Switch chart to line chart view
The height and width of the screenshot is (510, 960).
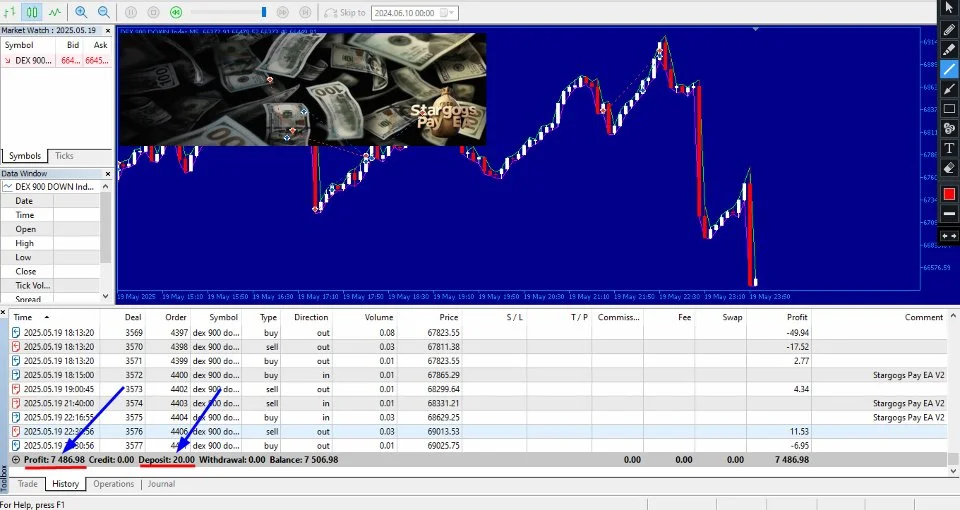point(54,12)
